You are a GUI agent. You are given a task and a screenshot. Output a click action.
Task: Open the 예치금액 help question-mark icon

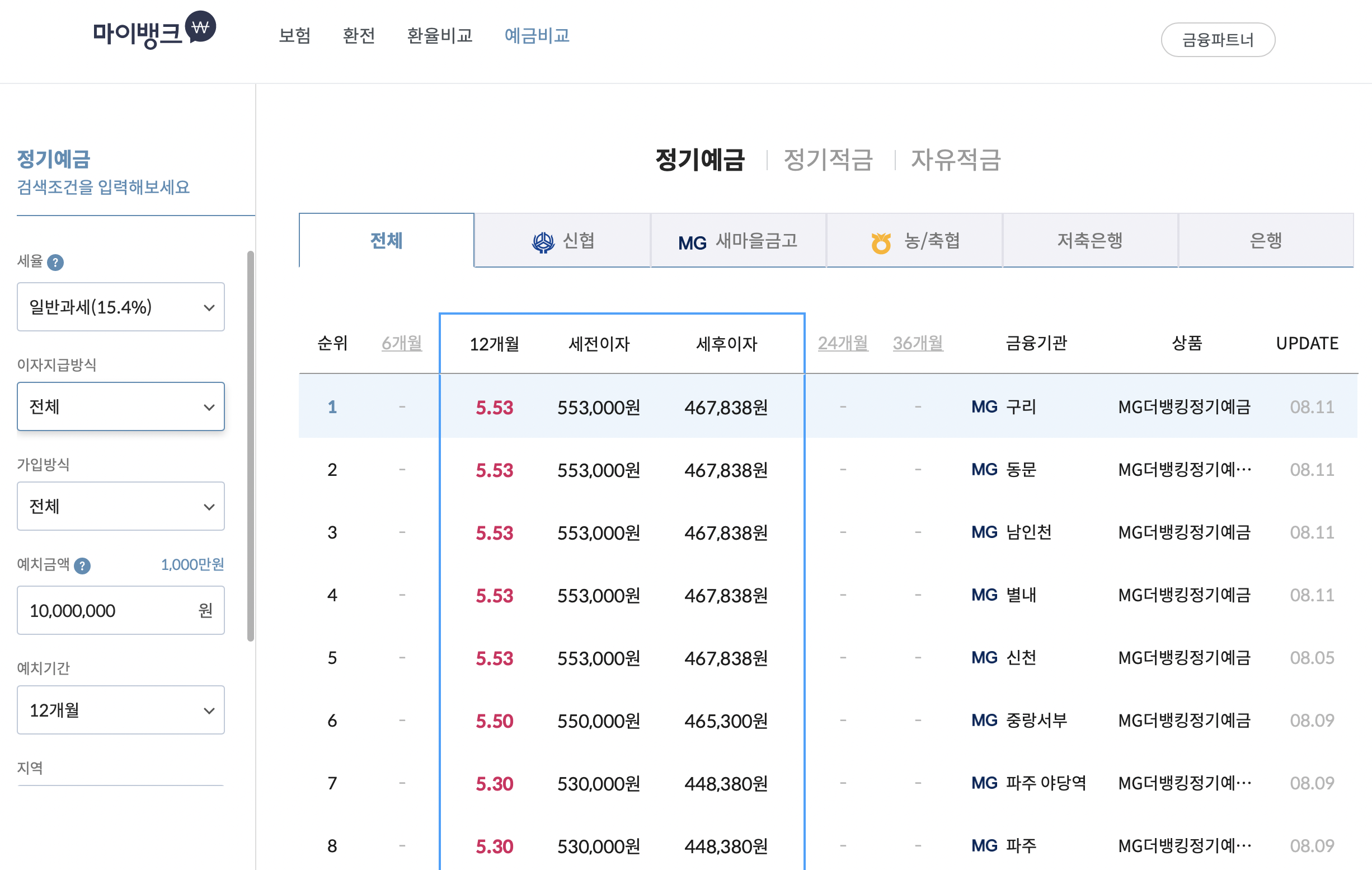click(83, 565)
